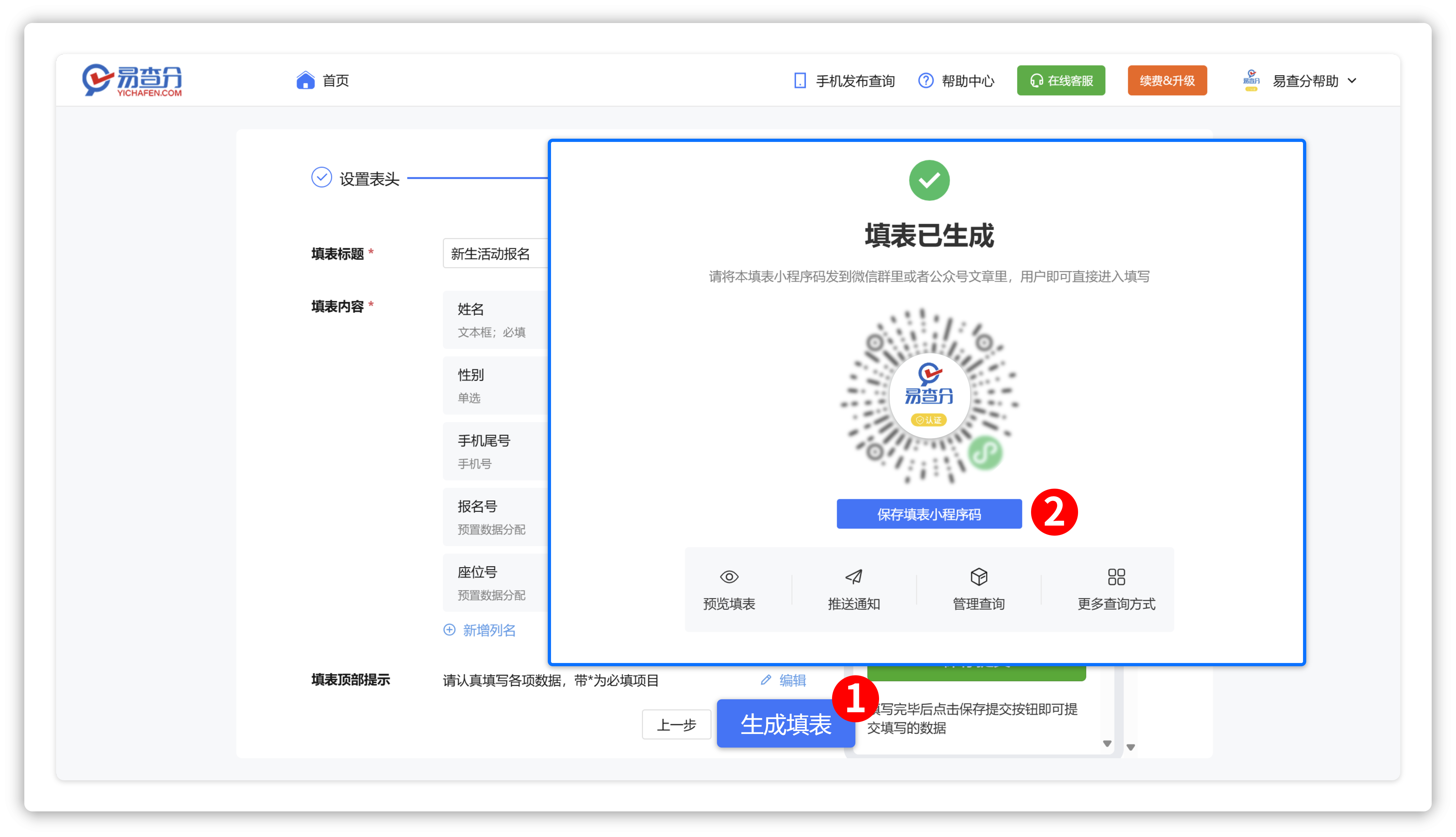
Task: Click the help question mark icon
Action: [925, 80]
